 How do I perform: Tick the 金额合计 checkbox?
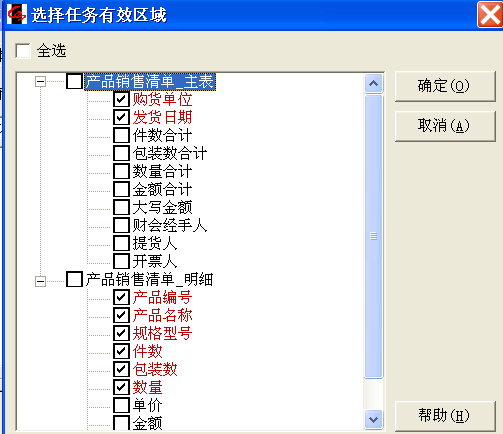coord(121,189)
